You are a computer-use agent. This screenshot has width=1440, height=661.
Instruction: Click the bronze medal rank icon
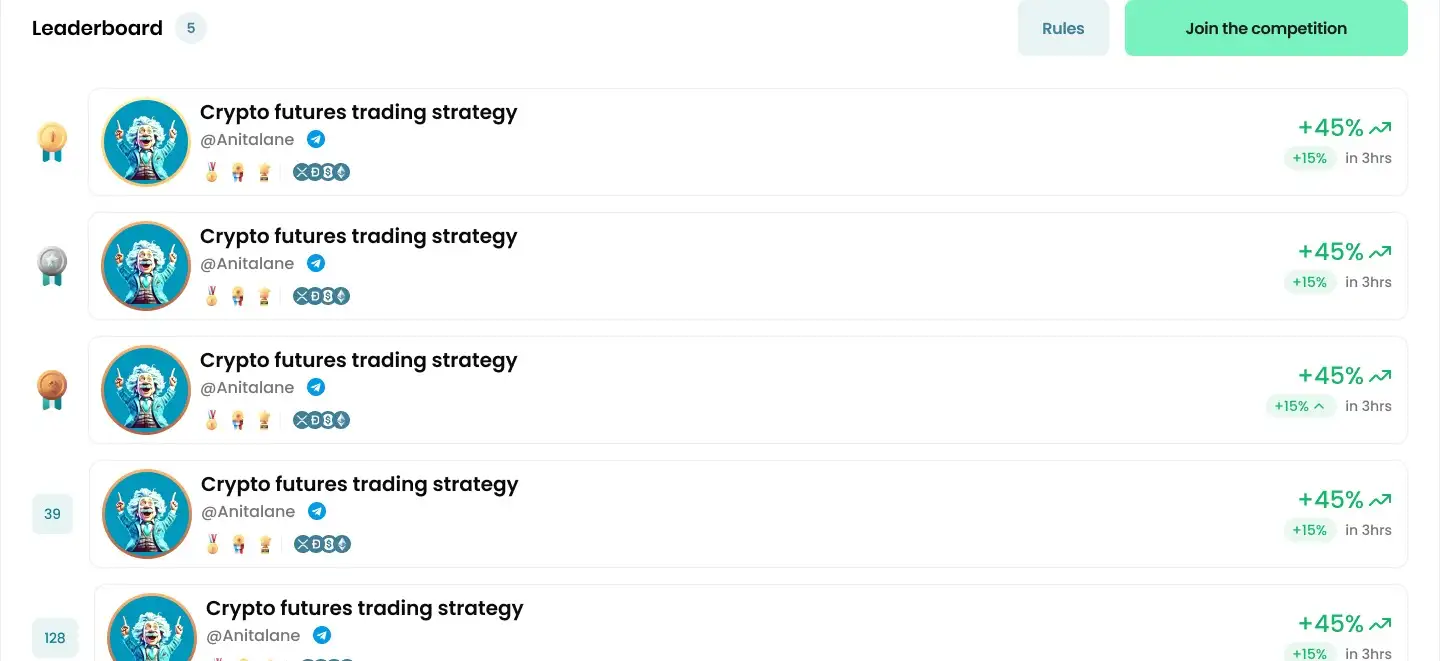click(x=52, y=389)
